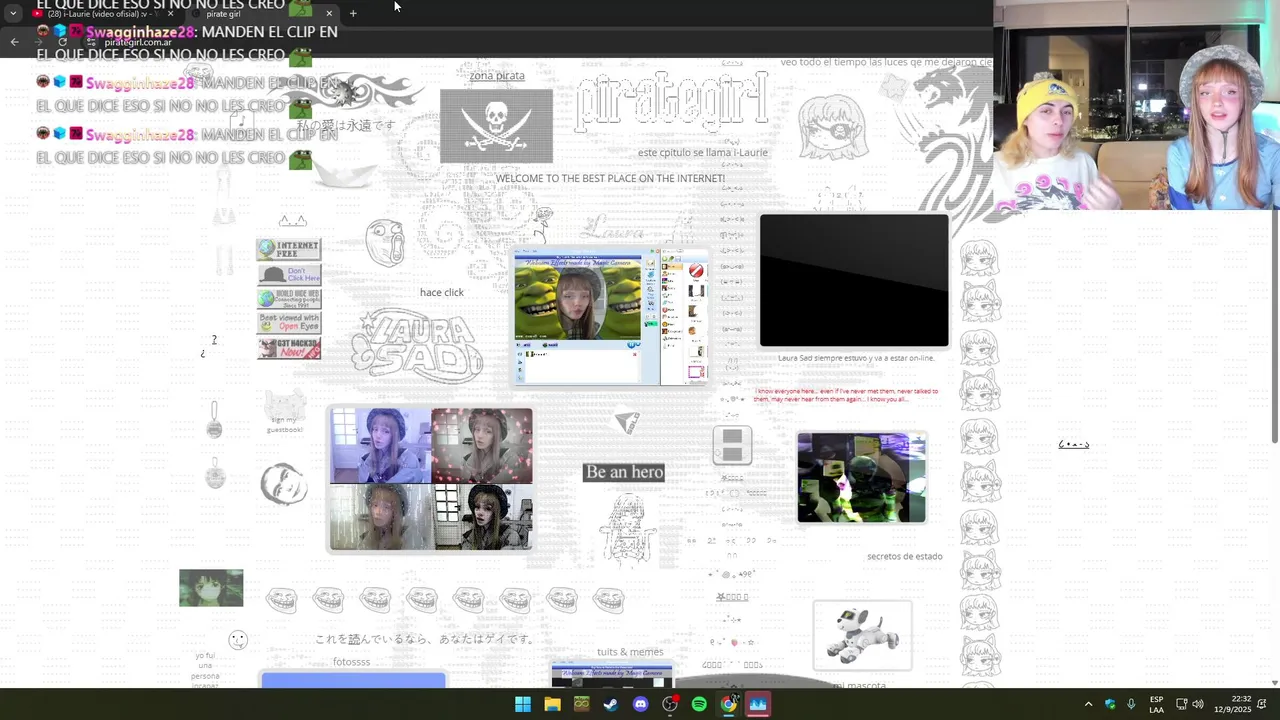Open Steam from the taskbar
The width and height of the screenshot is (1280, 720).
tap(611, 704)
